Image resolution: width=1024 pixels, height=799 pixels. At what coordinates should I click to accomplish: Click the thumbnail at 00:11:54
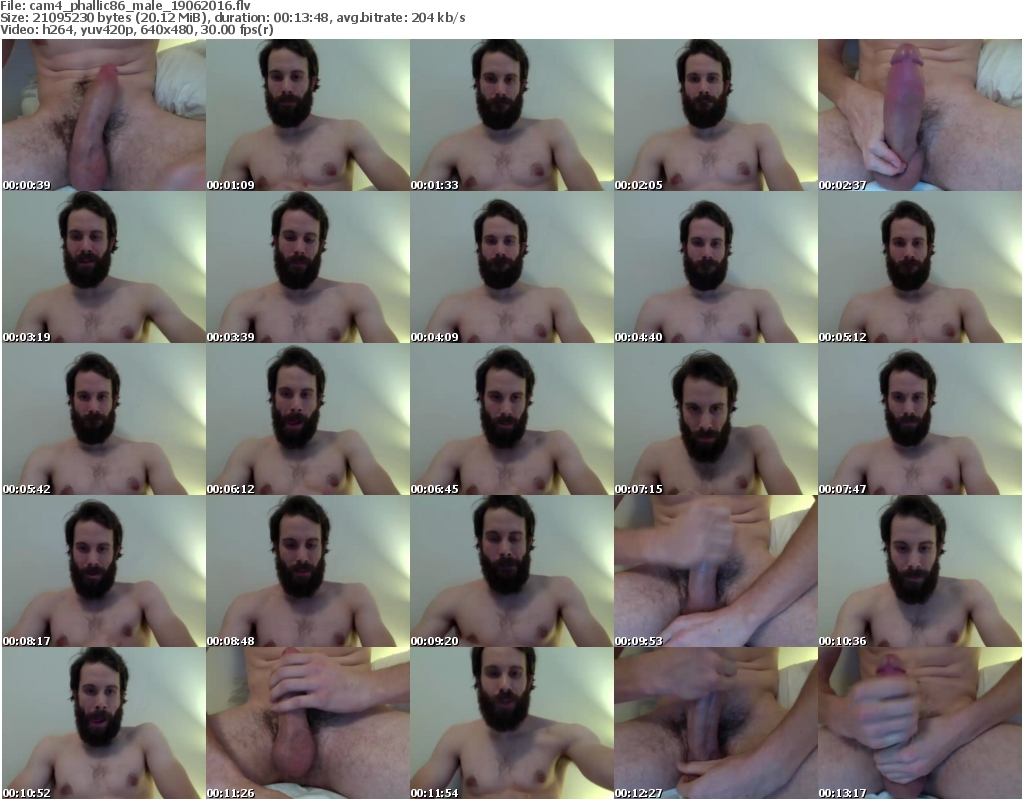[511, 723]
